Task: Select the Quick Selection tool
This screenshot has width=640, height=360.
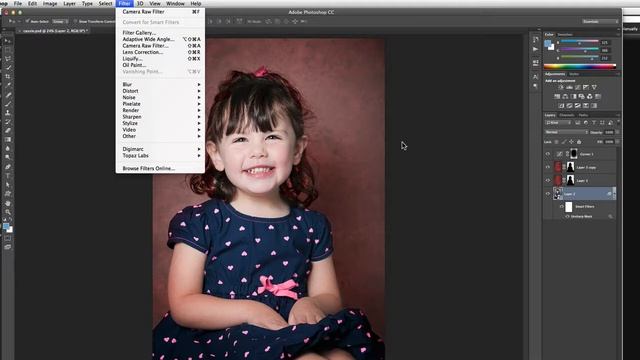Action: coord(8,68)
